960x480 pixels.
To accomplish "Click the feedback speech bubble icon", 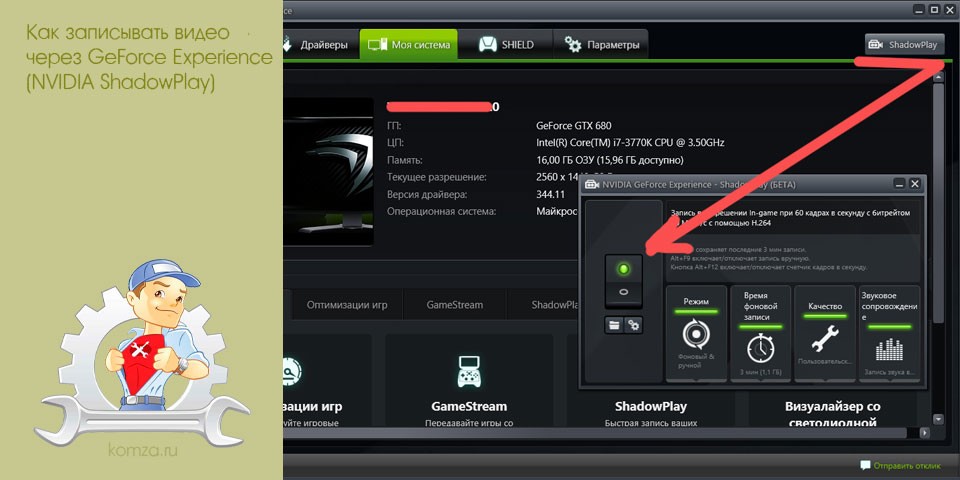I will coord(865,465).
